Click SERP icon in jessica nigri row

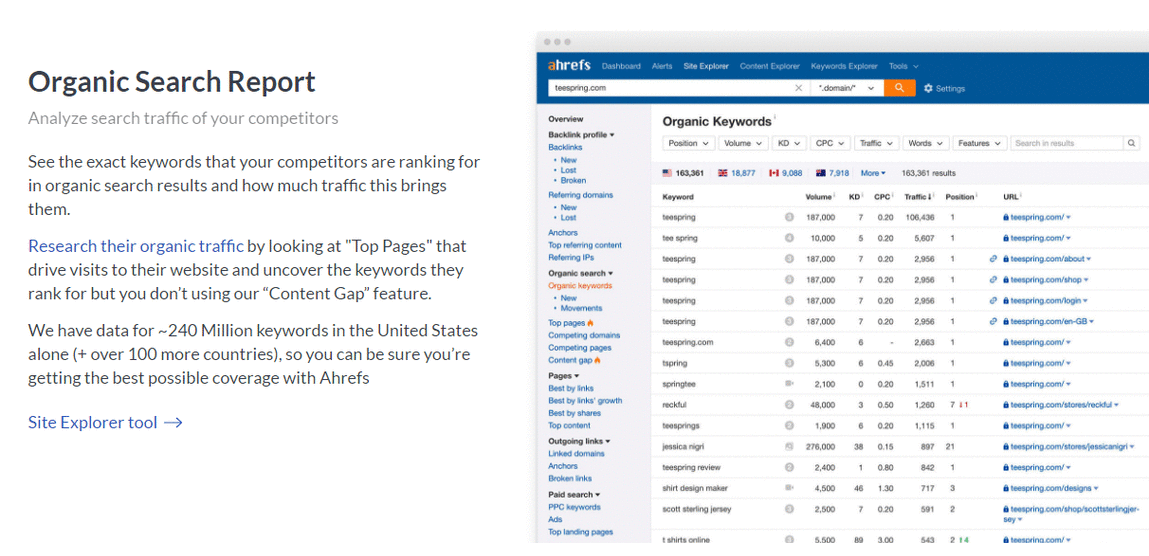789,446
